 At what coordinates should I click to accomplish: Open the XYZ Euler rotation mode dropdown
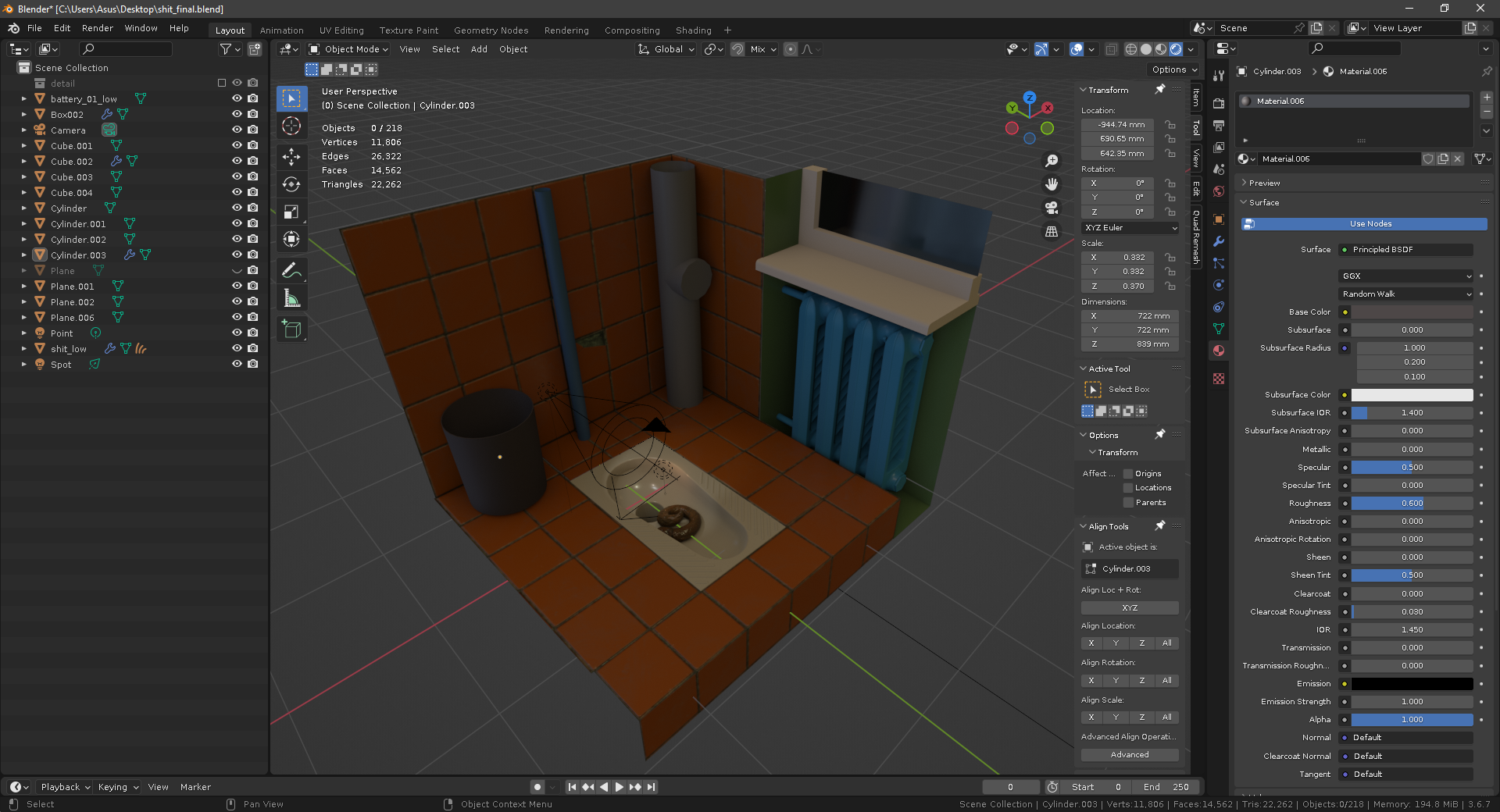click(x=1130, y=228)
